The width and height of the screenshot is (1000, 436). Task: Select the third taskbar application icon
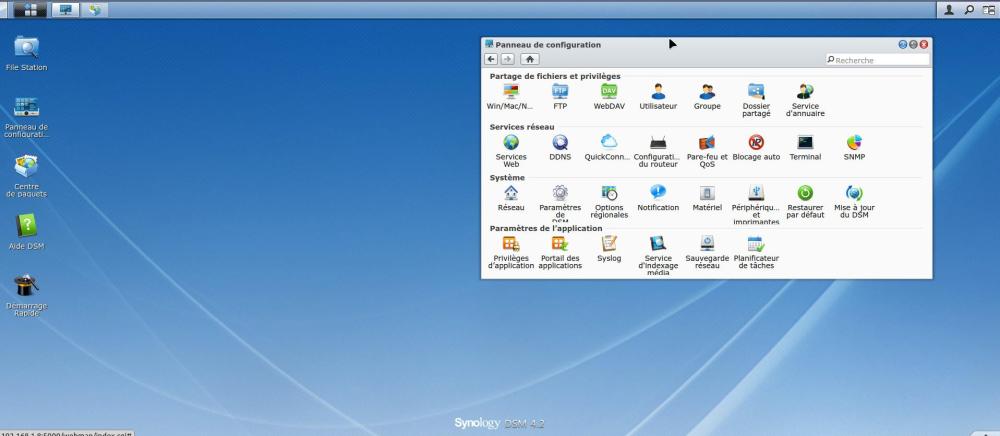94,10
